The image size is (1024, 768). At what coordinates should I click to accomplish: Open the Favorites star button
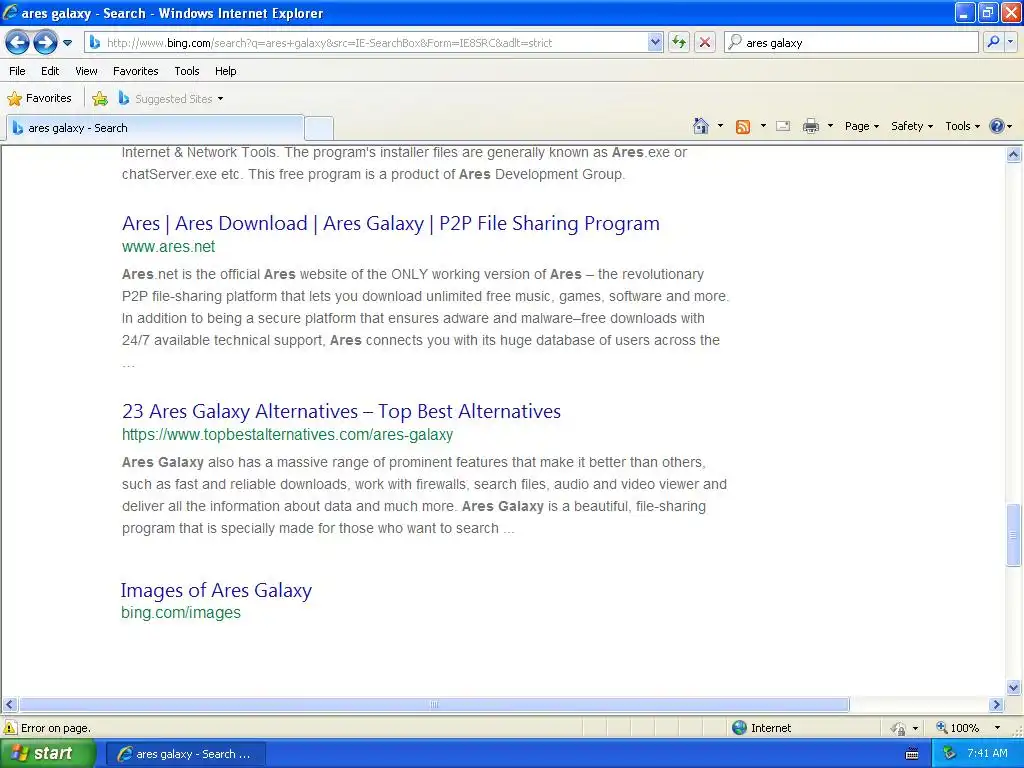click(39, 99)
